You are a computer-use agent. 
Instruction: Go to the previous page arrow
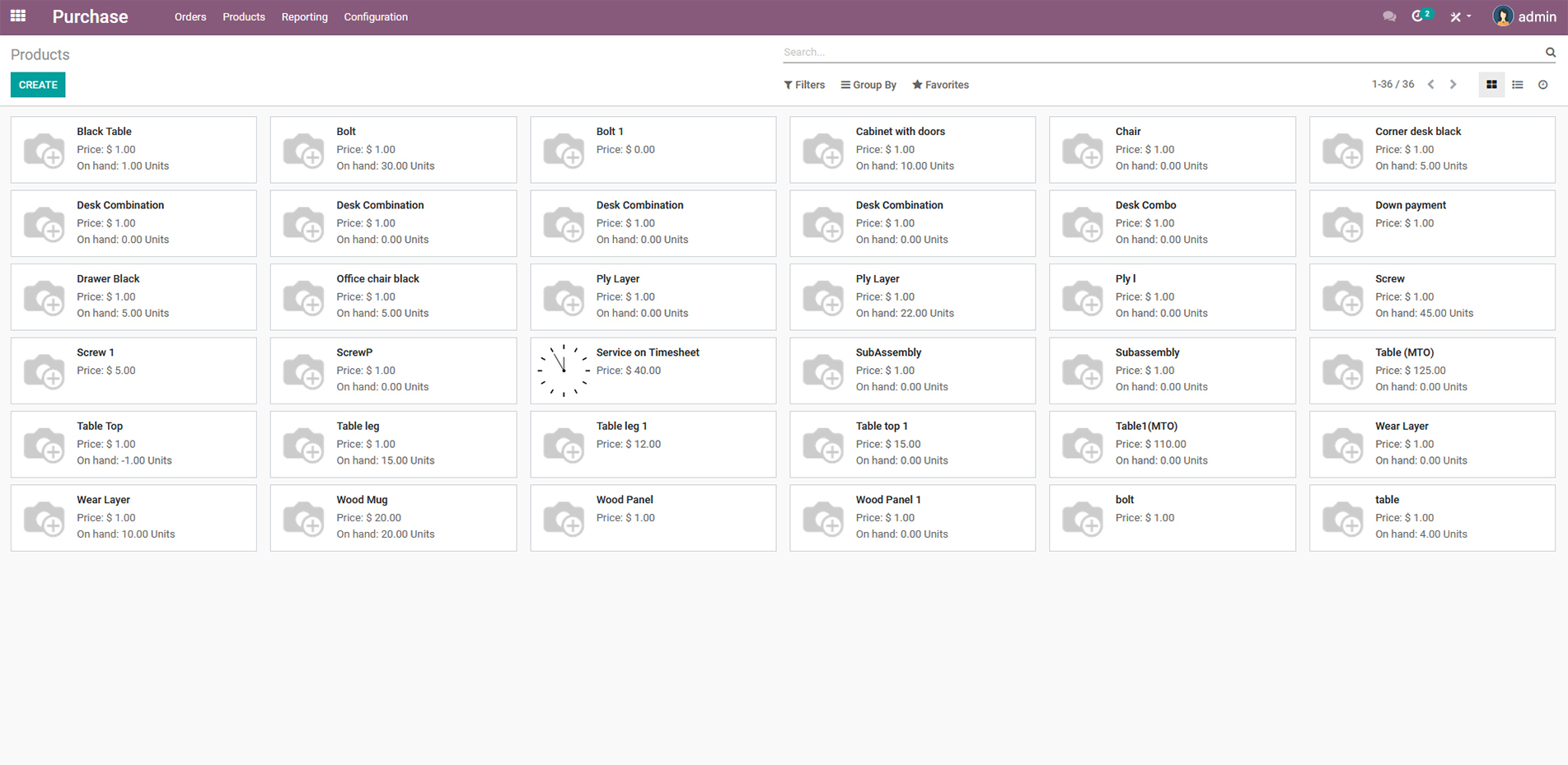1431,85
